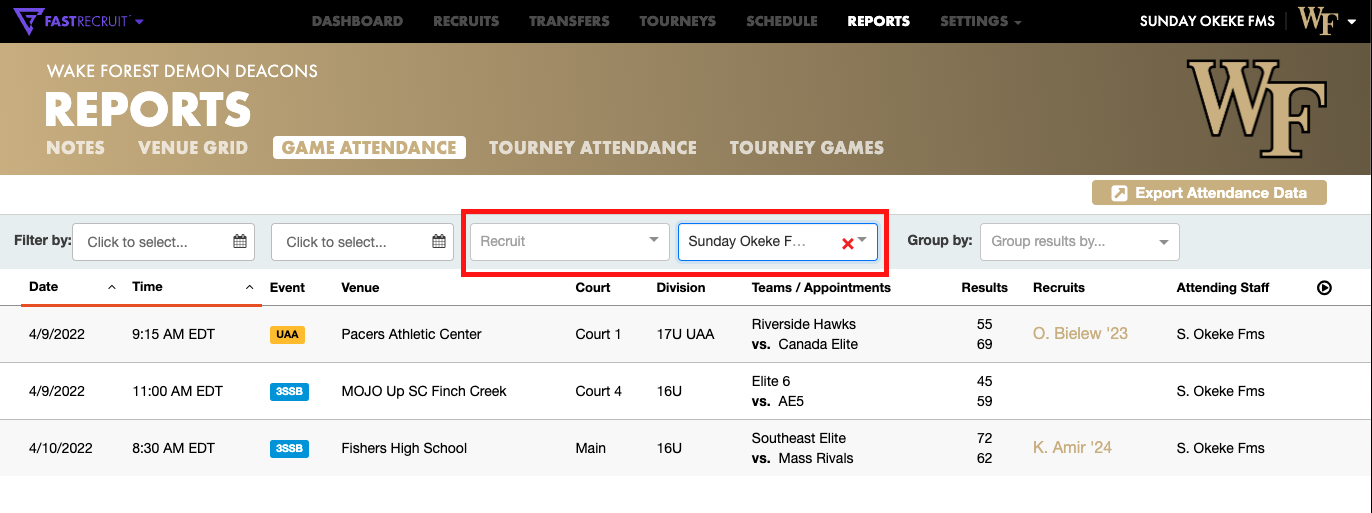Screen dimensions: 1372x513
Task: Click the small WF logo in top bar
Action: tap(1318, 20)
